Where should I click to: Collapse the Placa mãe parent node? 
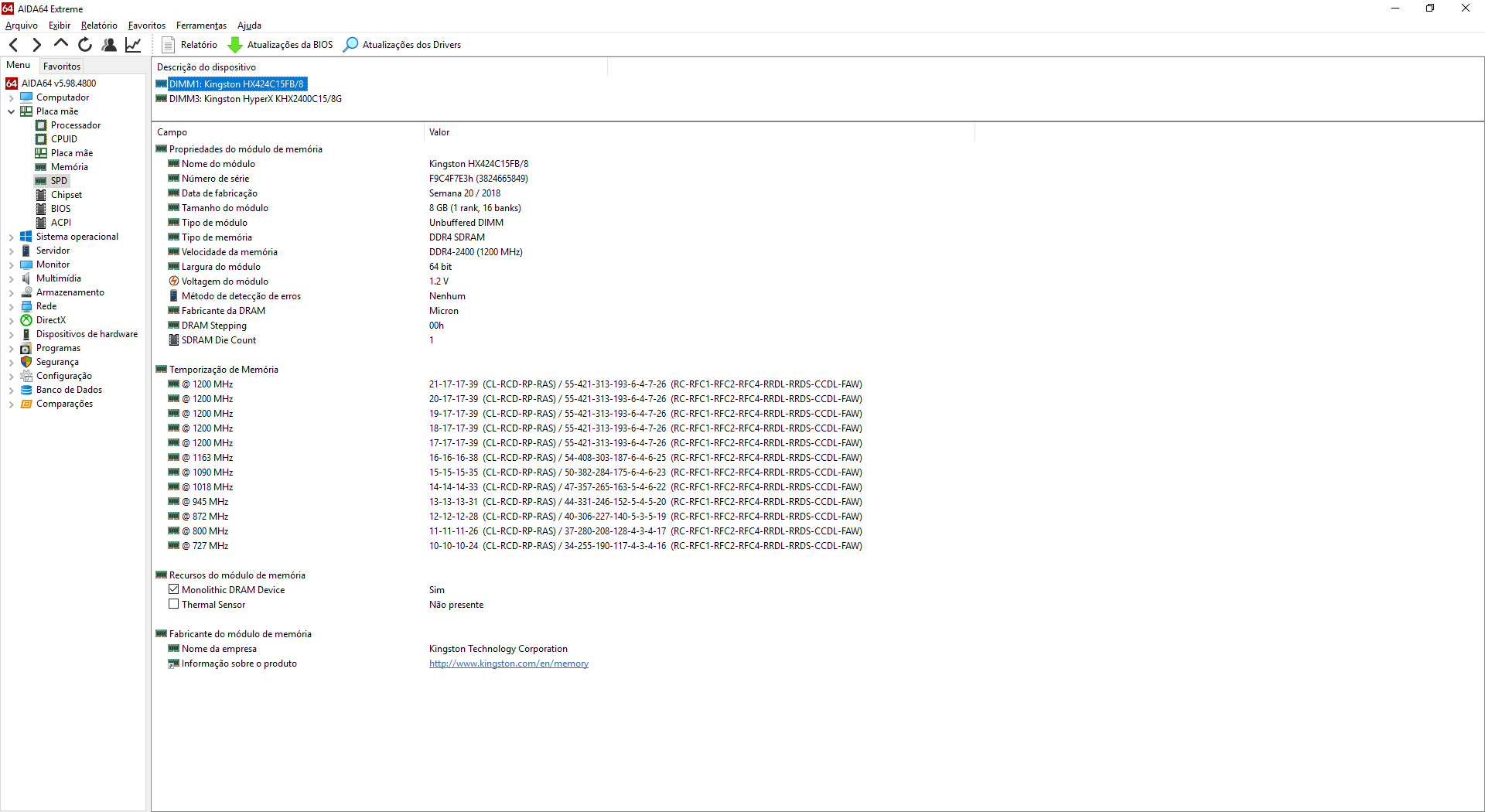(x=11, y=111)
